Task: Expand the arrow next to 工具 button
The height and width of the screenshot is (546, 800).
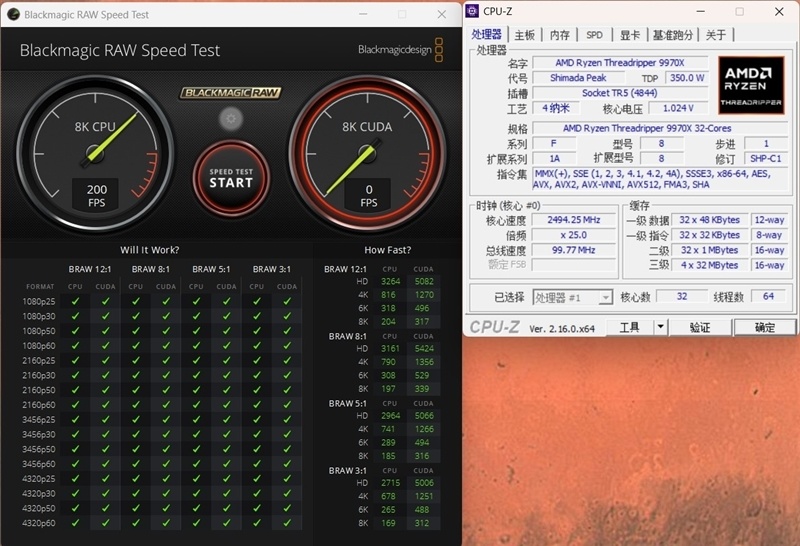Action: pos(660,327)
